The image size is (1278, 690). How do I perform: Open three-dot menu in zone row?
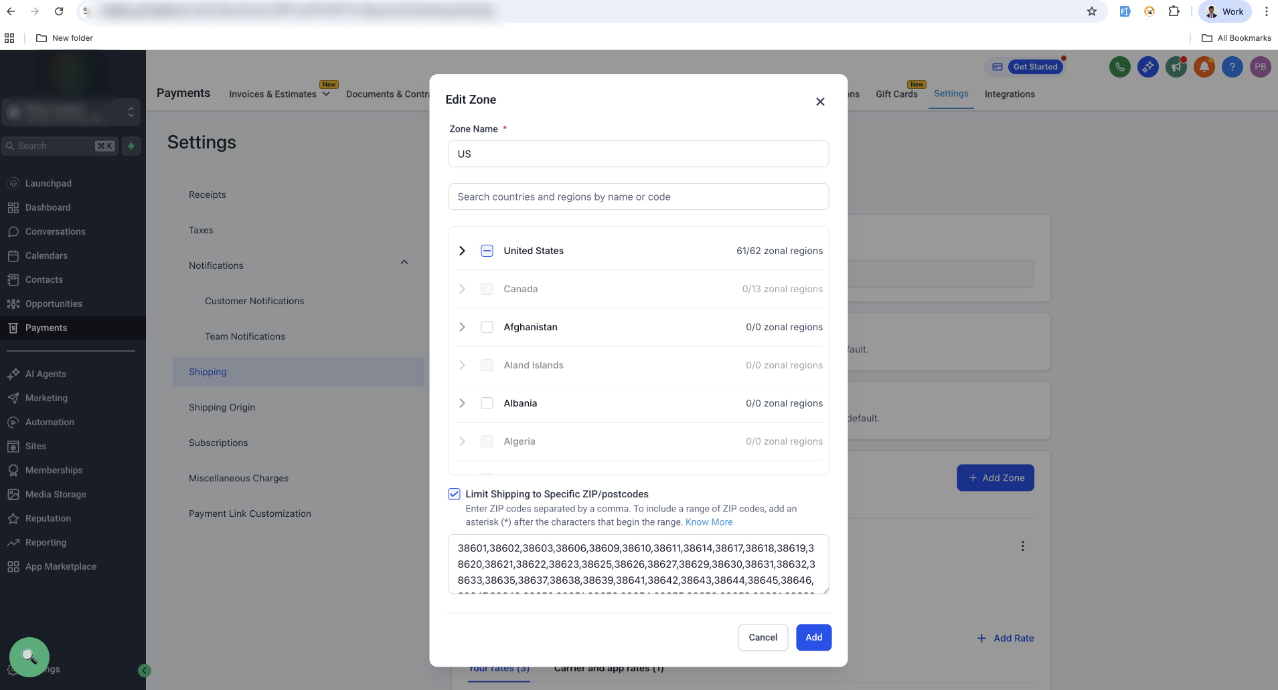coord(1022,546)
